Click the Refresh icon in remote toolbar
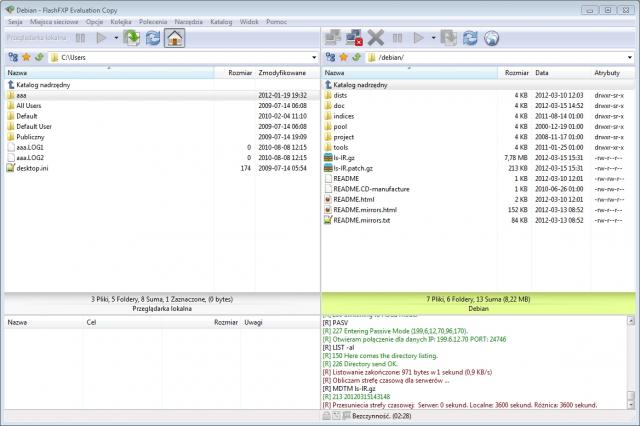The image size is (640, 426). click(x=469, y=38)
